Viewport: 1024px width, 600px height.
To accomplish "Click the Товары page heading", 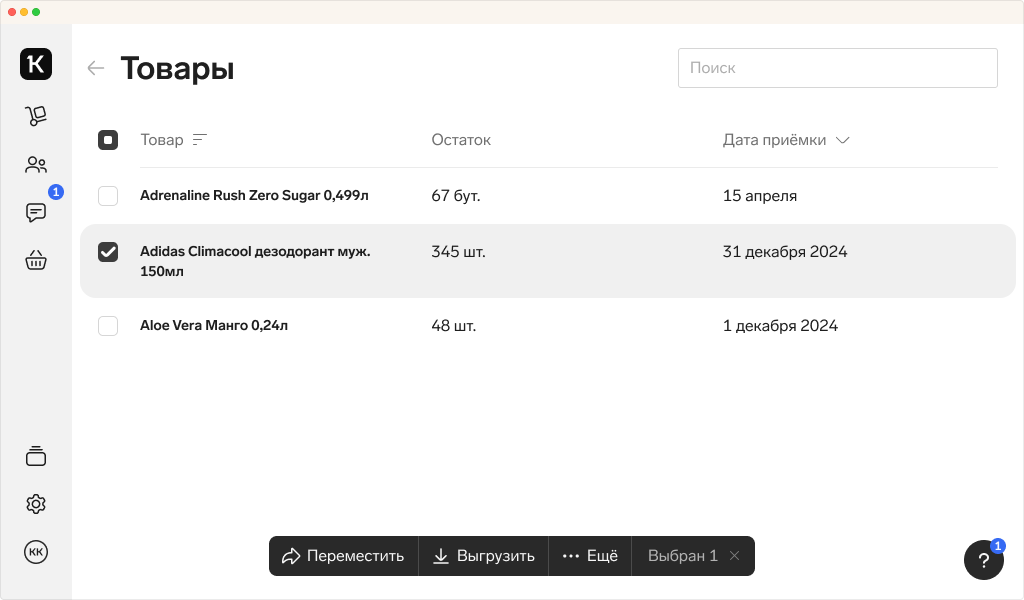I will (177, 69).
